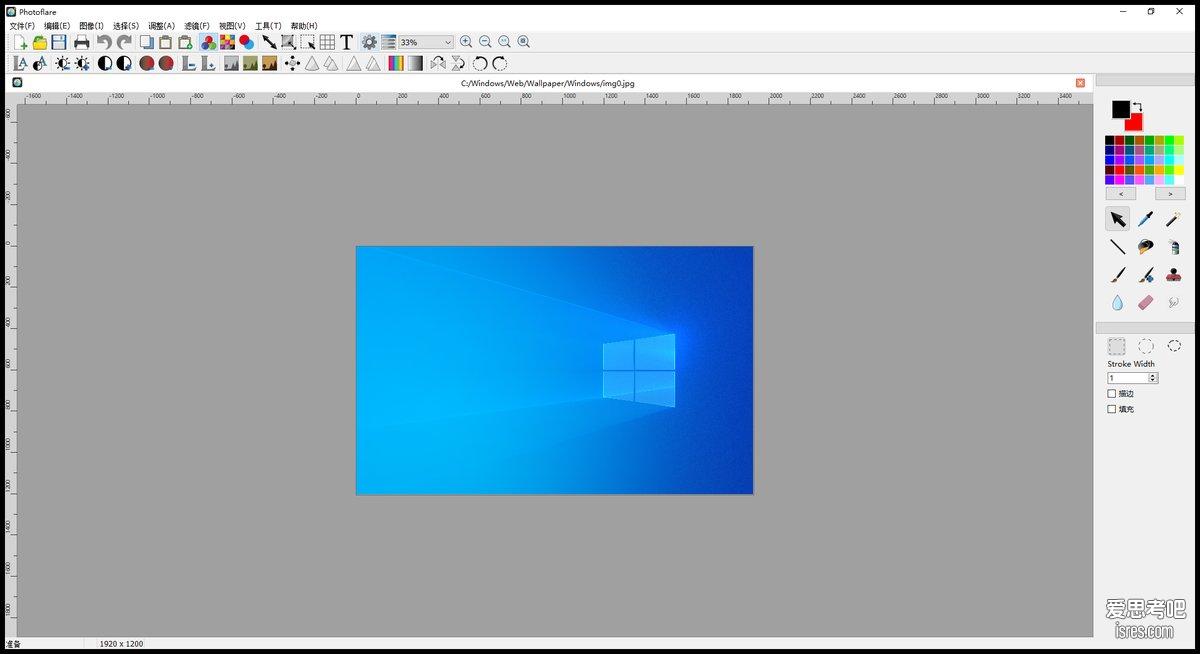Screen dimensions: 1200x654
Task: Click the black foreground color swatch
Action: click(1121, 109)
